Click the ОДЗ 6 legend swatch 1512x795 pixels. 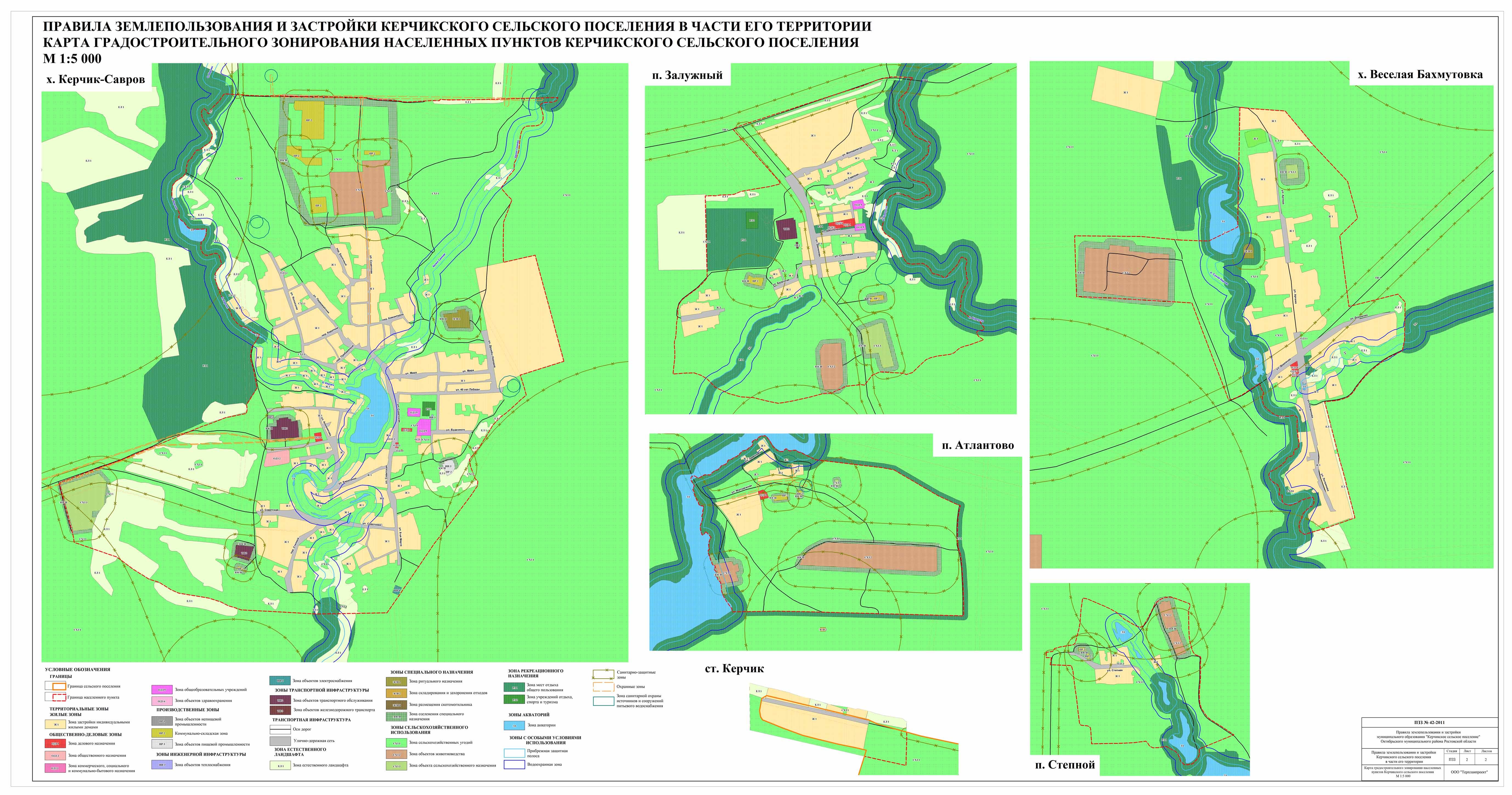pos(162,701)
